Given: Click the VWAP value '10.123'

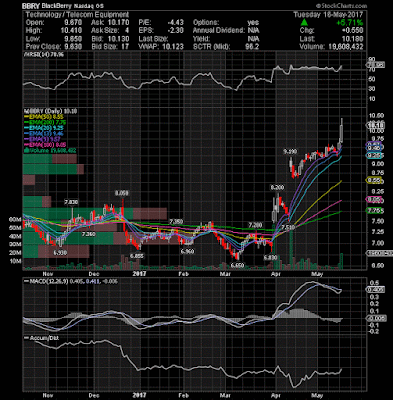Looking at the screenshot, I should (173, 47).
